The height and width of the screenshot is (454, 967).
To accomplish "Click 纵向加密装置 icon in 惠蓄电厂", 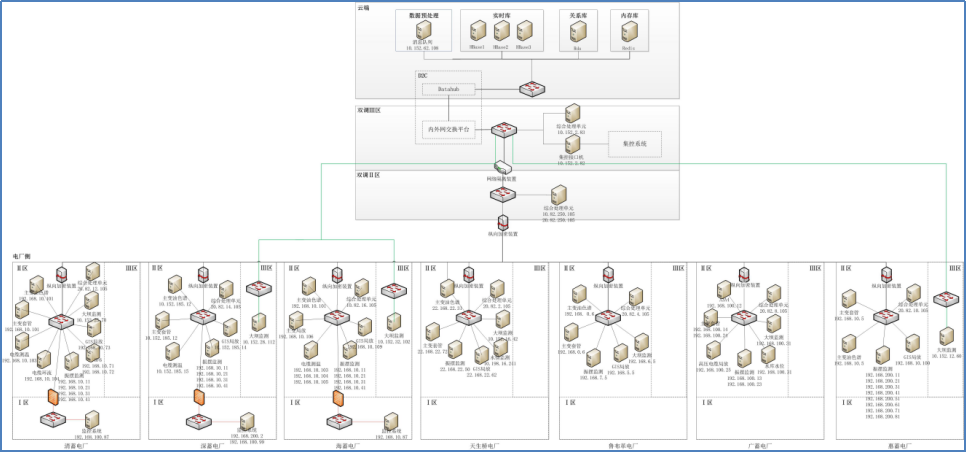I will pos(886,274).
